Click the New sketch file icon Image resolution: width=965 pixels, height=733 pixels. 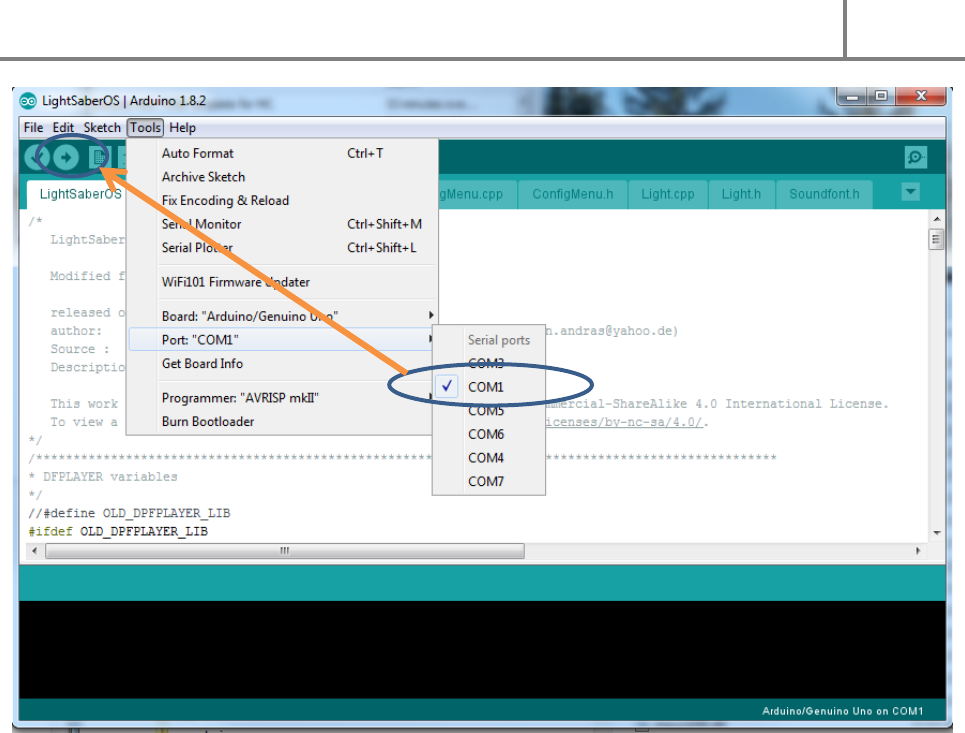point(97,158)
